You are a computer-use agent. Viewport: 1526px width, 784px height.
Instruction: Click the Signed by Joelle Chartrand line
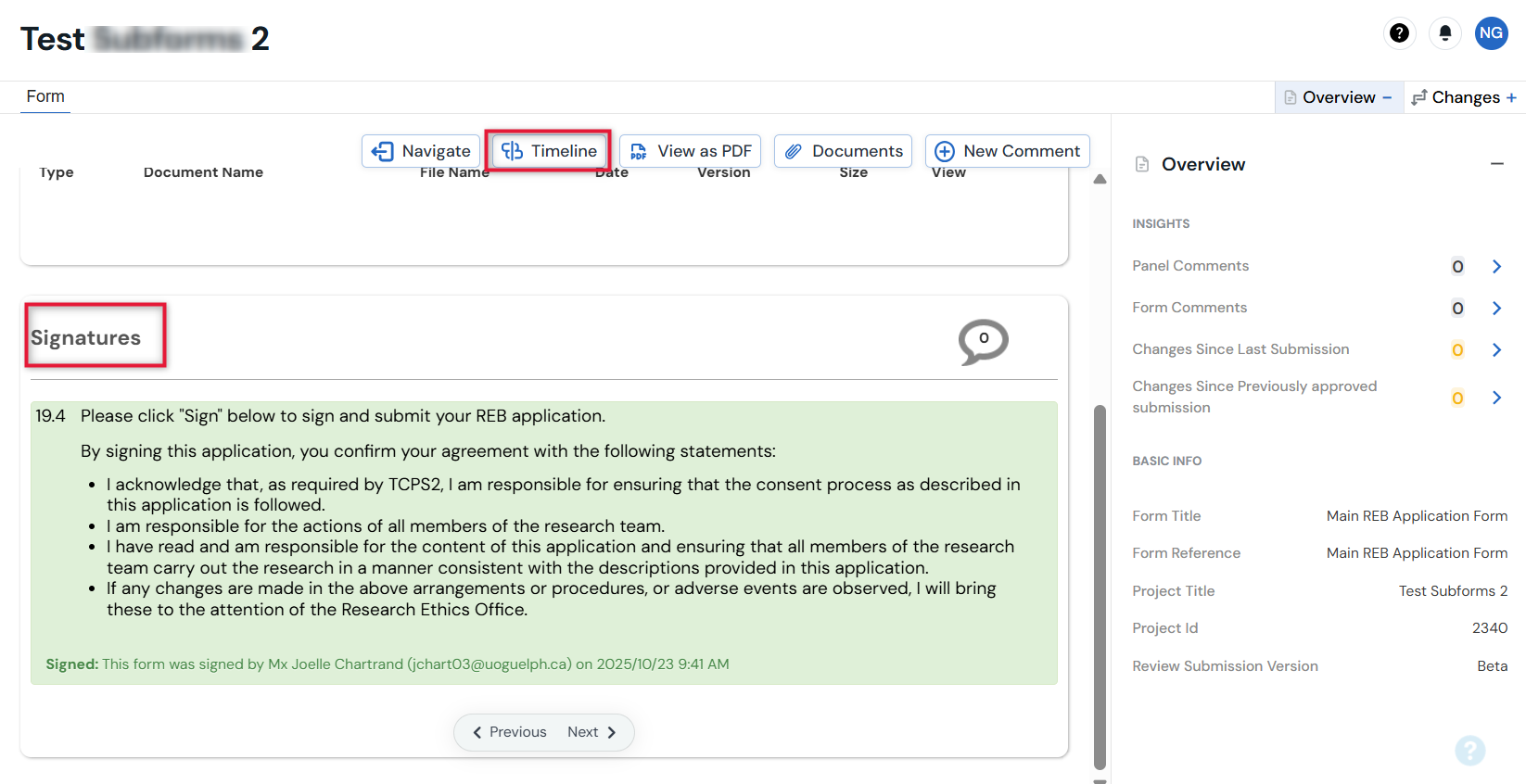[388, 664]
